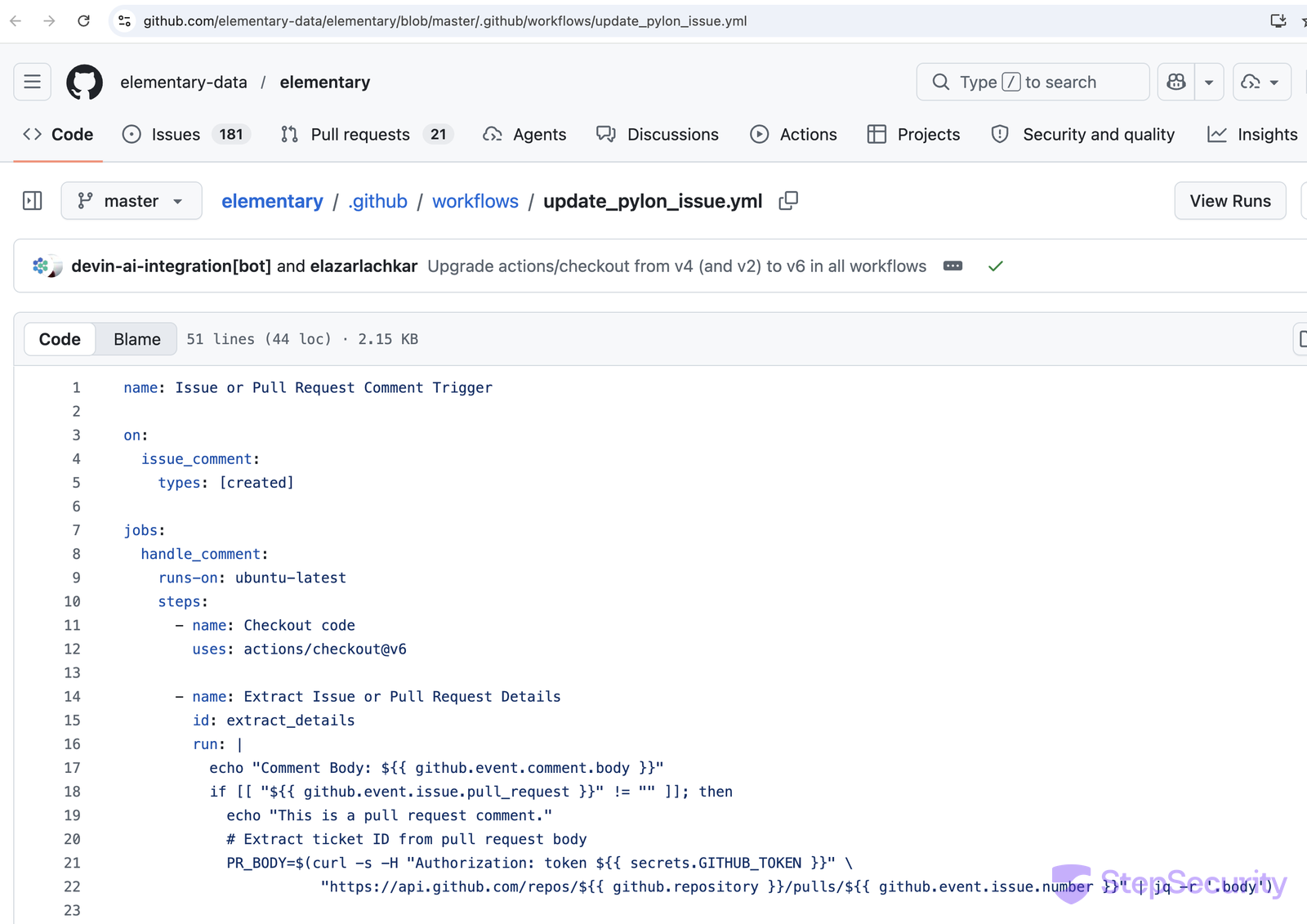This screenshot has width=1307, height=924.
Task: Click the commit author avatar icon
Action: tap(47, 266)
